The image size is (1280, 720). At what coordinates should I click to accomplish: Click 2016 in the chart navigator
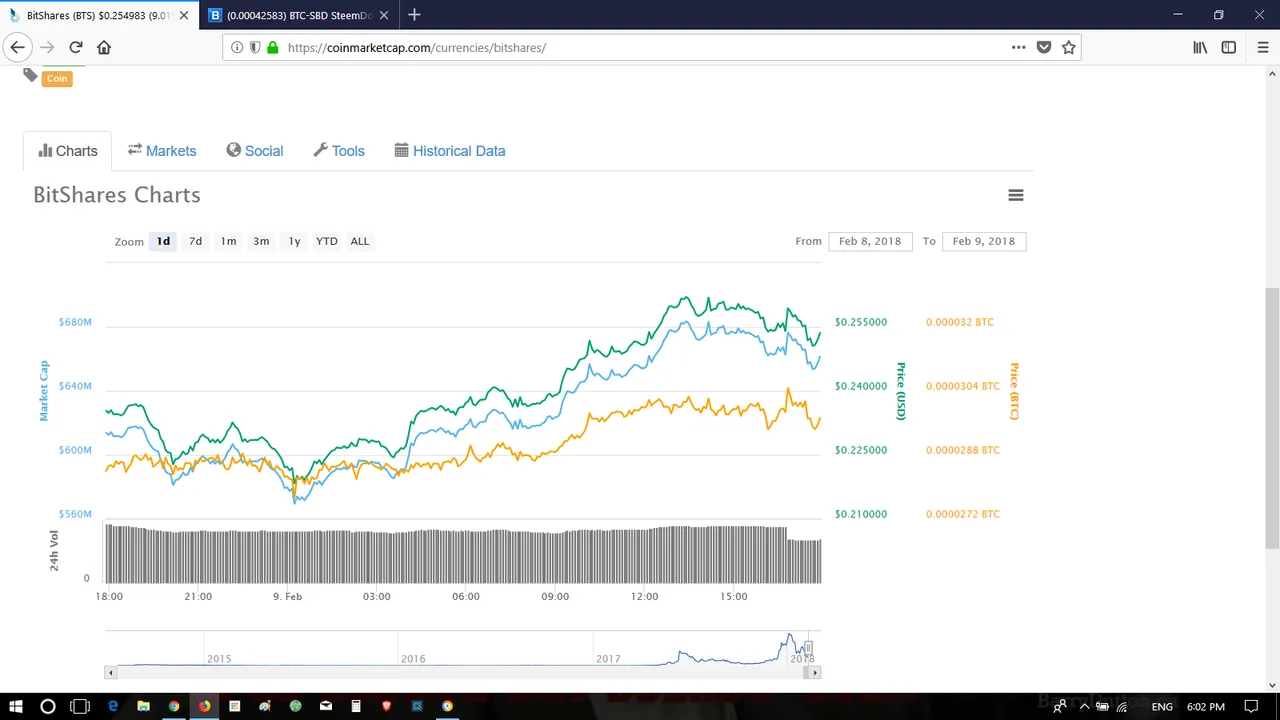pos(413,659)
